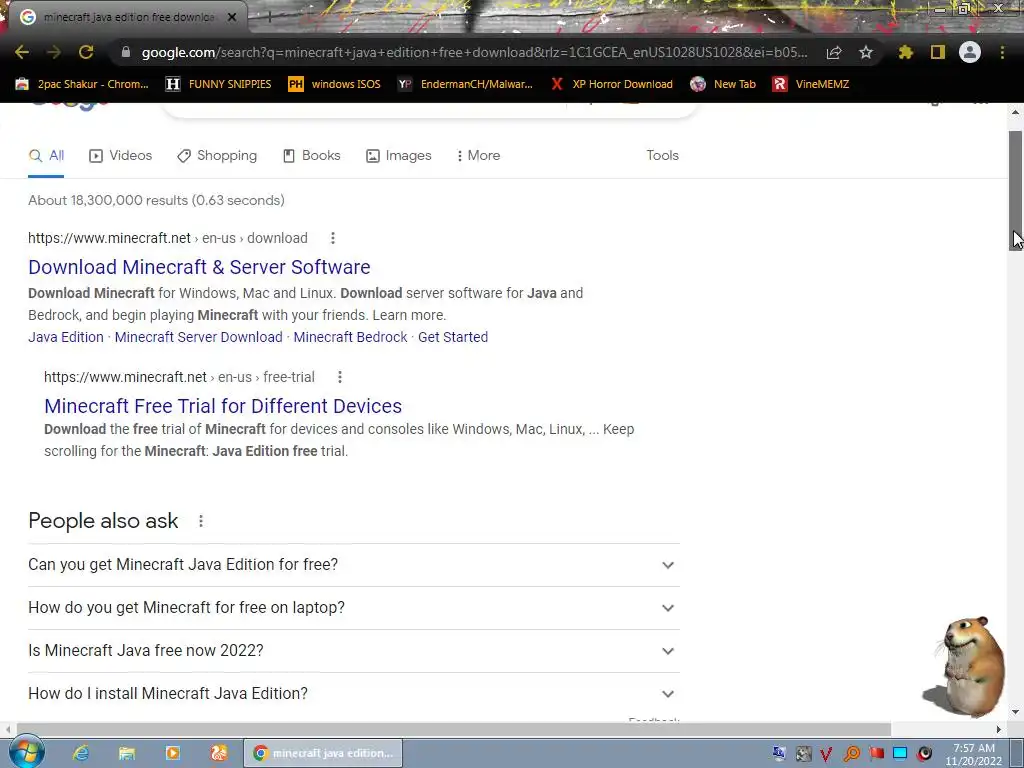Open the FUNNY SNIPPIES bookmark
The height and width of the screenshot is (768, 1024).
click(x=219, y=84)
